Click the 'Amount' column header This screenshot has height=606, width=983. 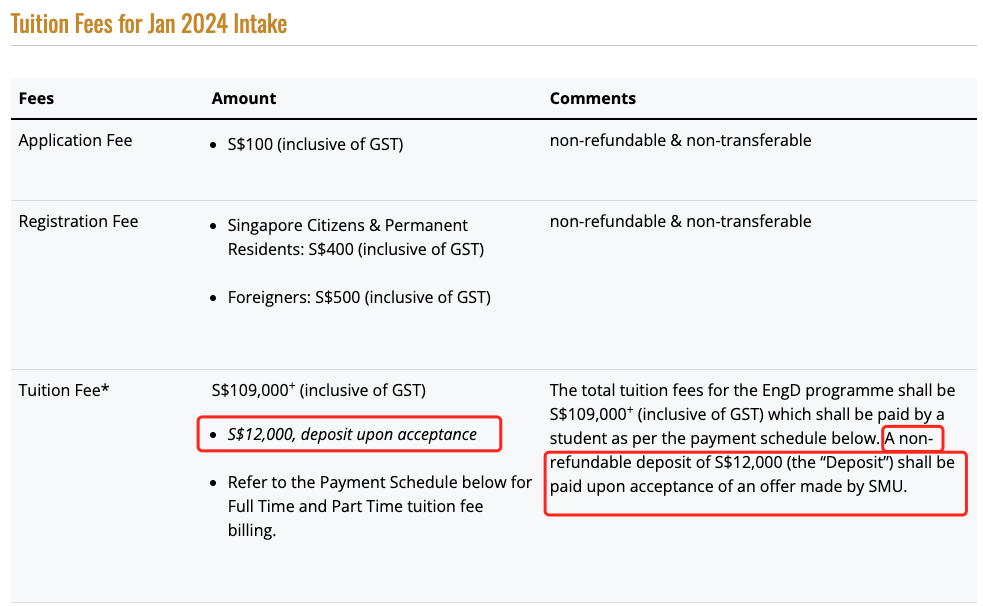pyautogui.click(x=244, y=98)
